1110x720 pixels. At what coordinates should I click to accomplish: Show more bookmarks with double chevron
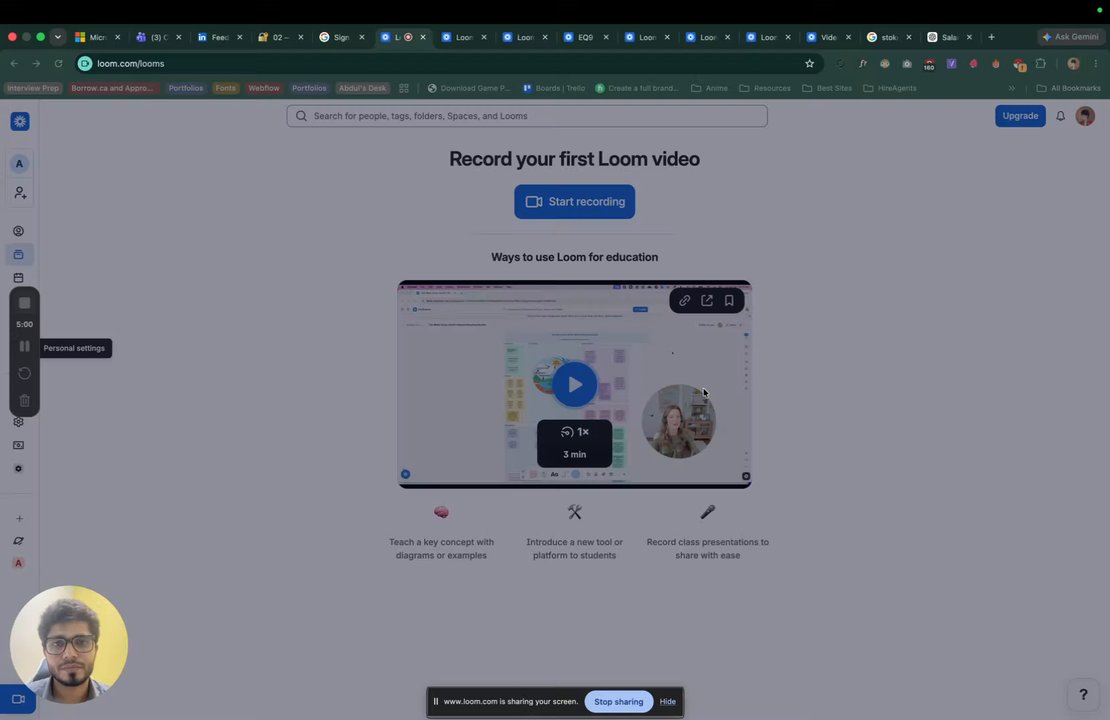coord(1012,88)
